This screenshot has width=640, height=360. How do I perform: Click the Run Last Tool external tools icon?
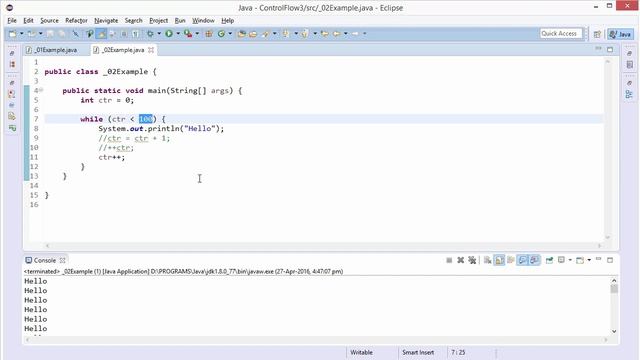pyautogui.click(x=188, y=34)
